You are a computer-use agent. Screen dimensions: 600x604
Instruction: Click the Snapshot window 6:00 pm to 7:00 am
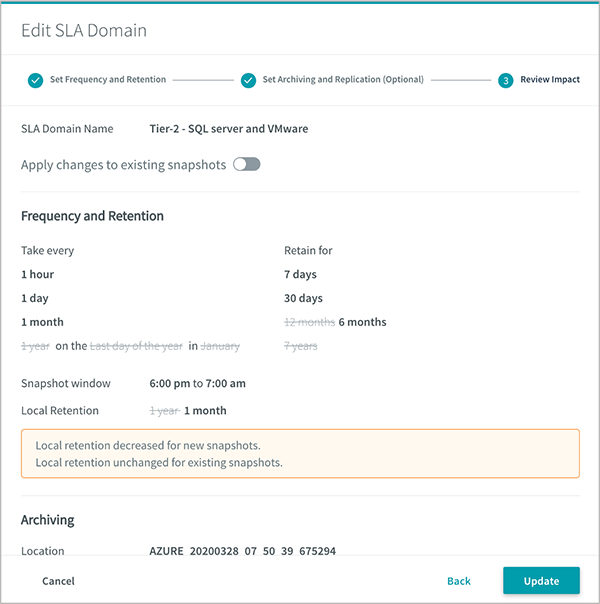click(198, 383)
